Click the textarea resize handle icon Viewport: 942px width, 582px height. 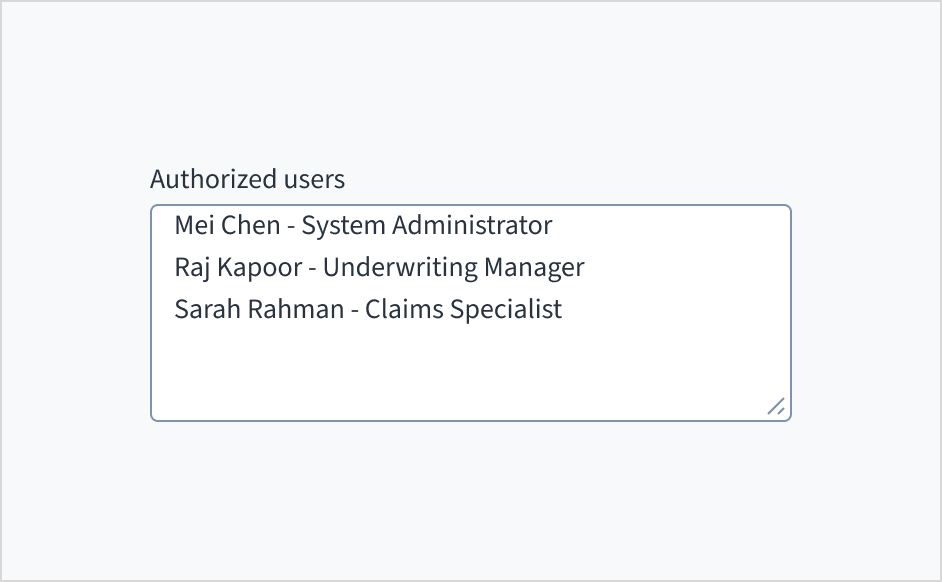[x=776, y=406]
